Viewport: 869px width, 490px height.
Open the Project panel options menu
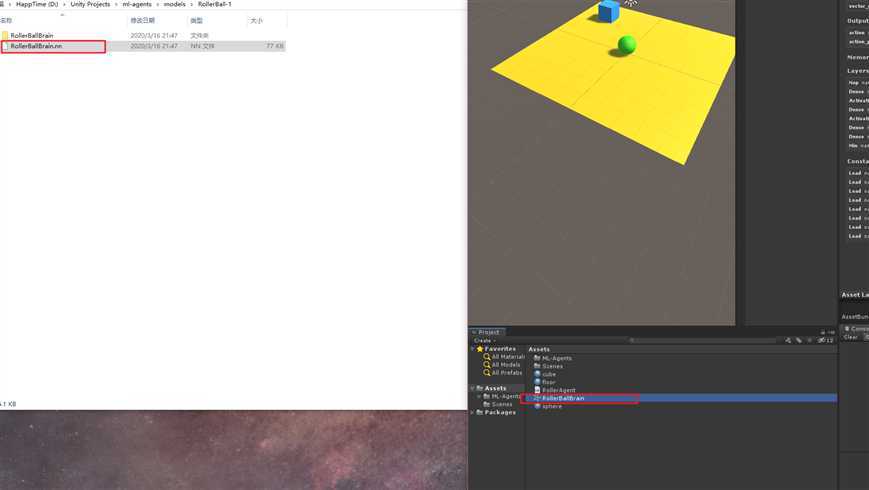pyautogui.click(x=831, y=332)
